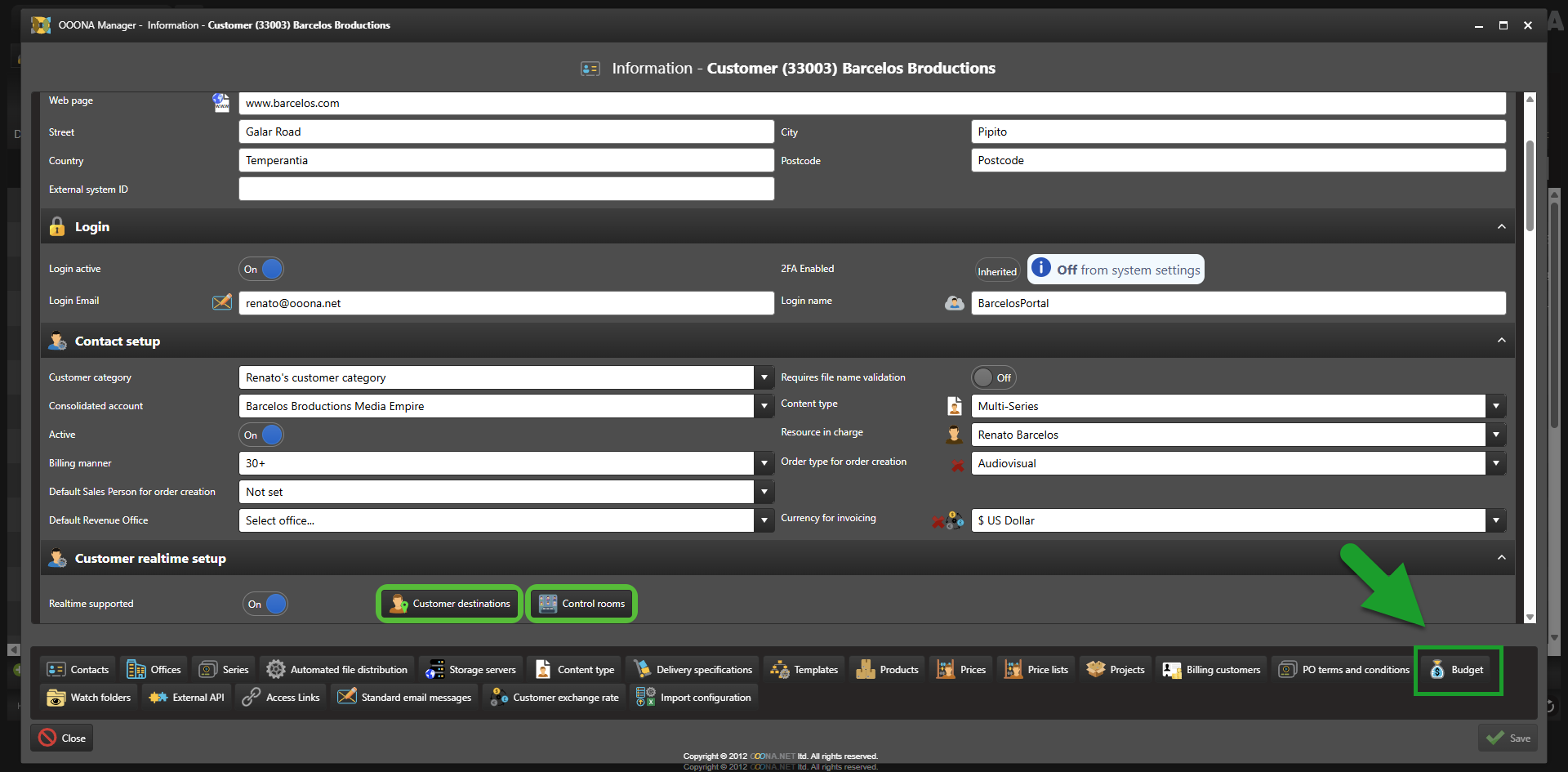Expand the Billing manner dropdown
The width and height of the screenshot is (1568, 772).
[764, 463]
